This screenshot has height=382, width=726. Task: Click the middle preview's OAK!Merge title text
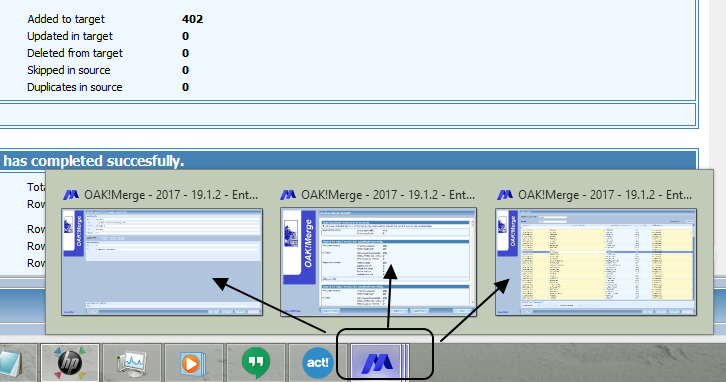[x=388, y=195]
